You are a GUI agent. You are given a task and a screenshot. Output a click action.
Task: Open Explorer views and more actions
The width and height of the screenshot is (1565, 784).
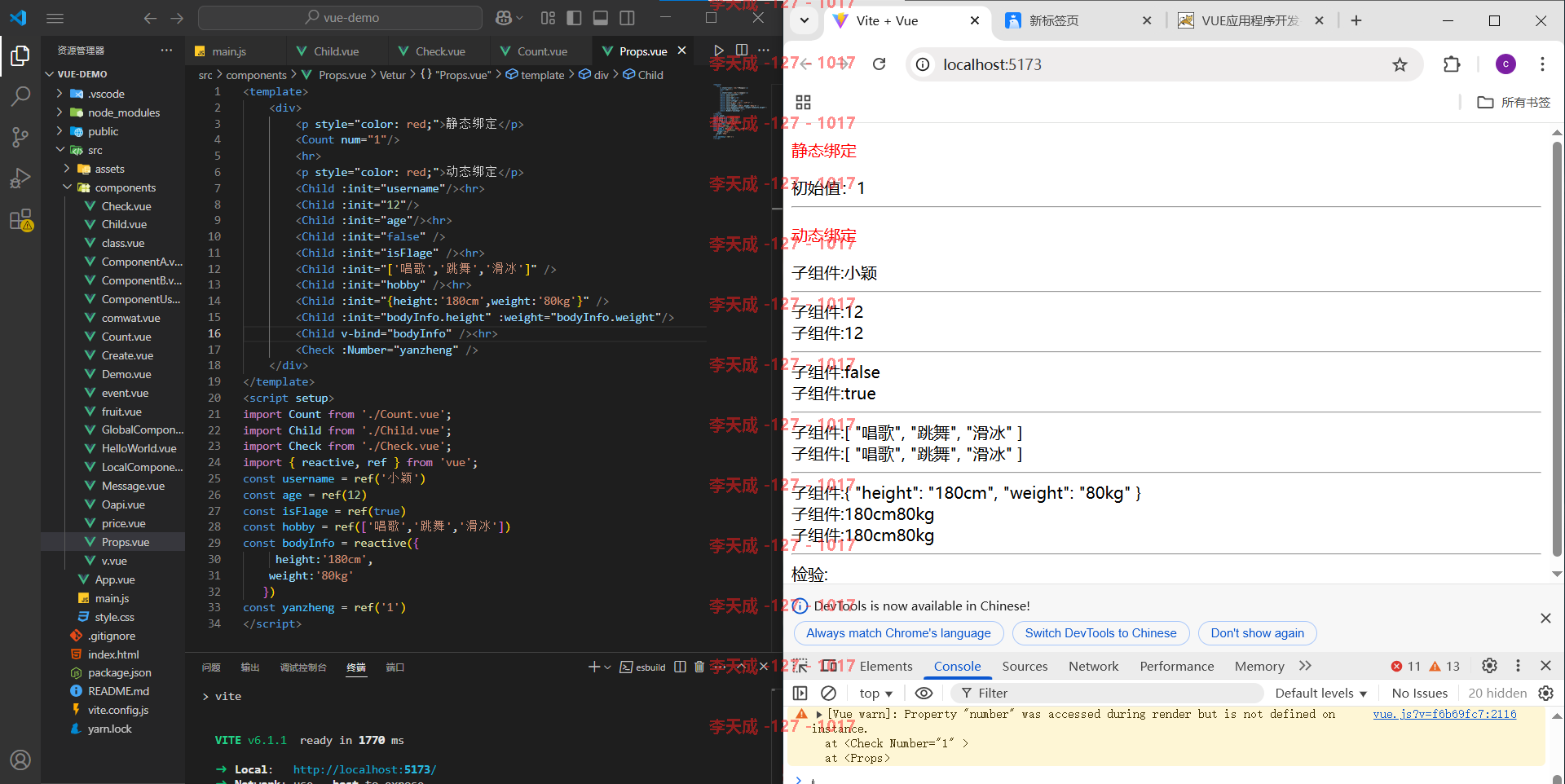coord(166,51)
